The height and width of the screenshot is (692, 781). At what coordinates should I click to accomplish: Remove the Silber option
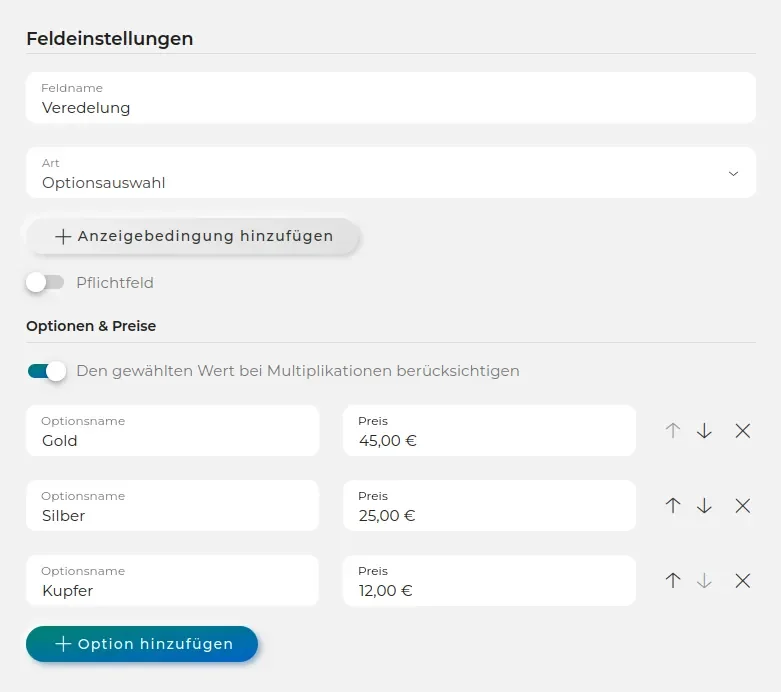(743, 506)
